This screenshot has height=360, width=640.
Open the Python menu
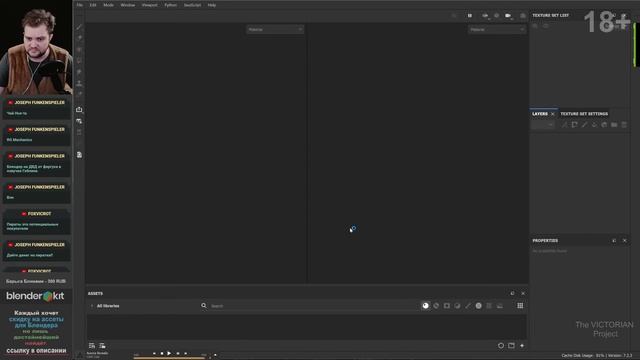(x=171, y=5)
